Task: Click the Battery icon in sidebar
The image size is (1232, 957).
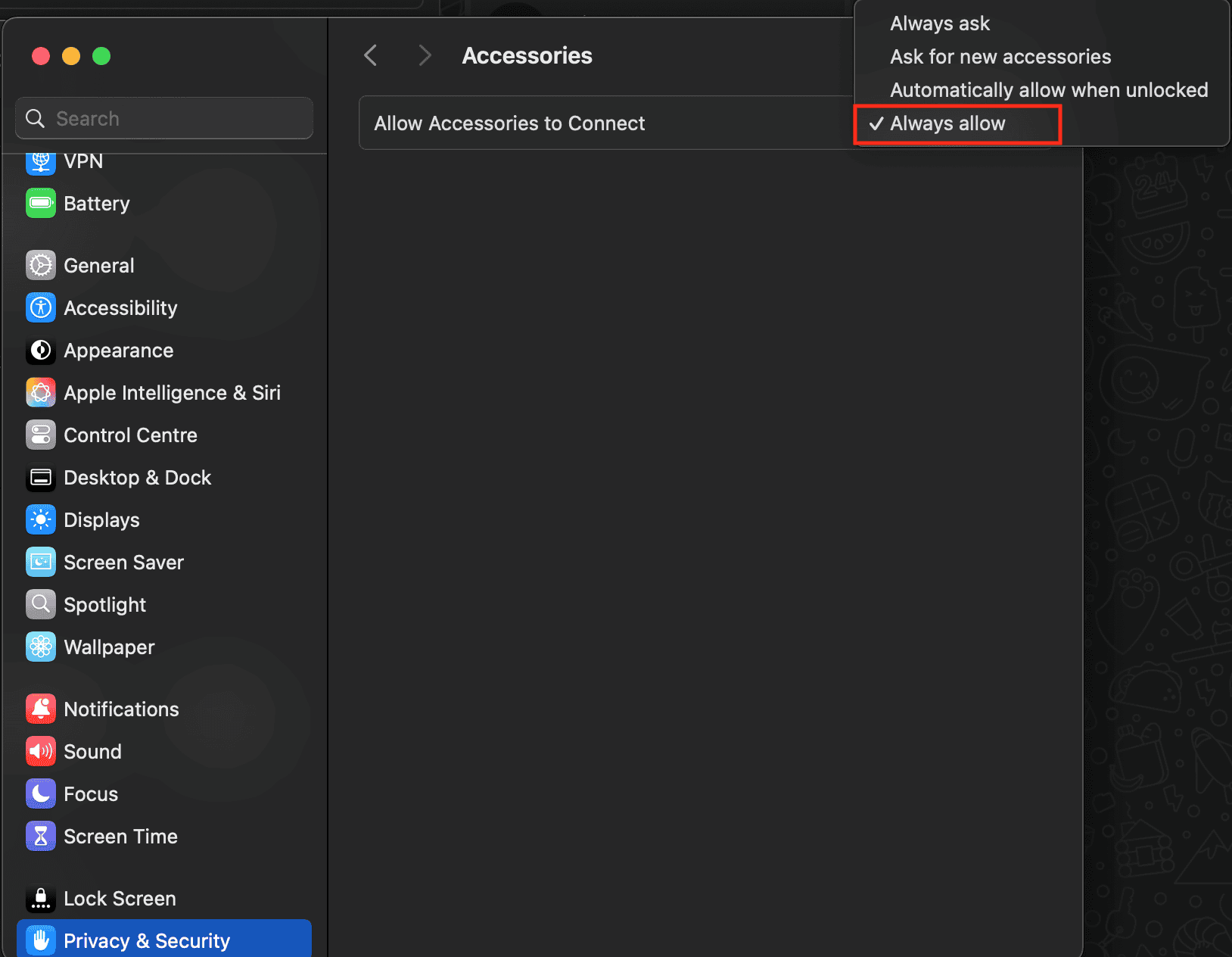Action: [x=41, y=203]
